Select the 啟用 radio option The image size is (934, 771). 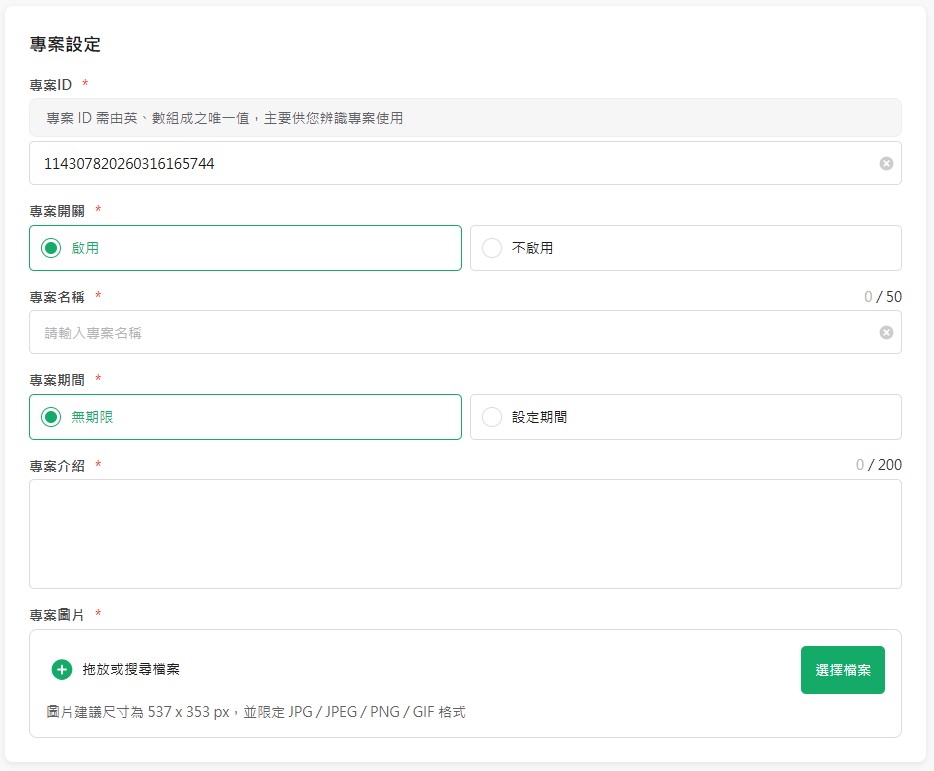[x=52, y=248]
